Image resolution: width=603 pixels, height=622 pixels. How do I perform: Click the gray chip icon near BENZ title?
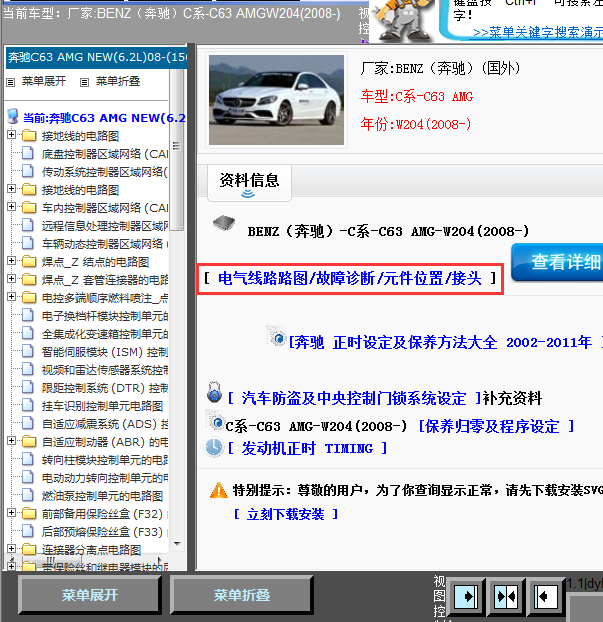tap(224, 223)
